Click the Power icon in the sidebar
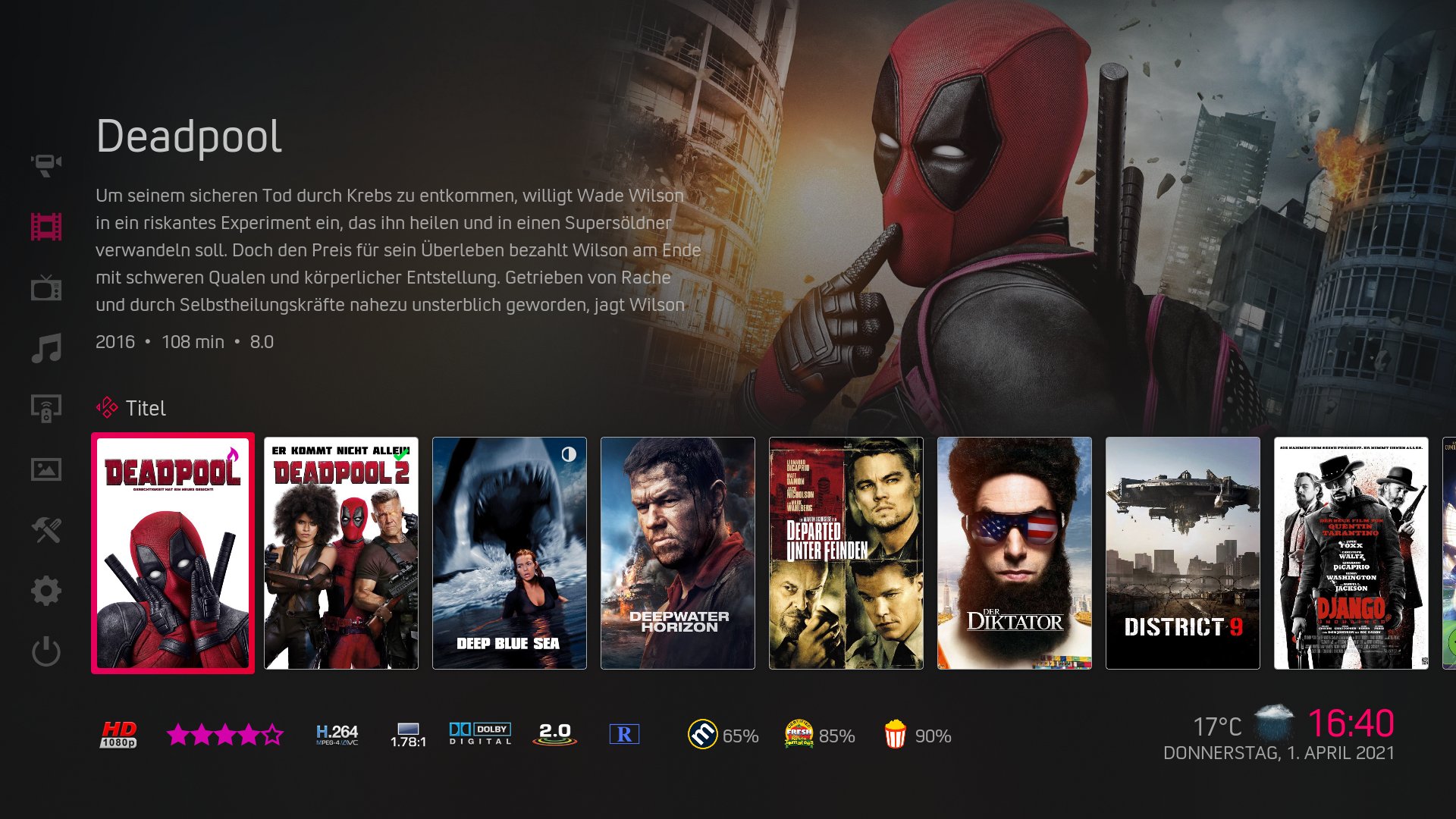The height and width of the screenshot is (819, 1456). pos(46,651)
